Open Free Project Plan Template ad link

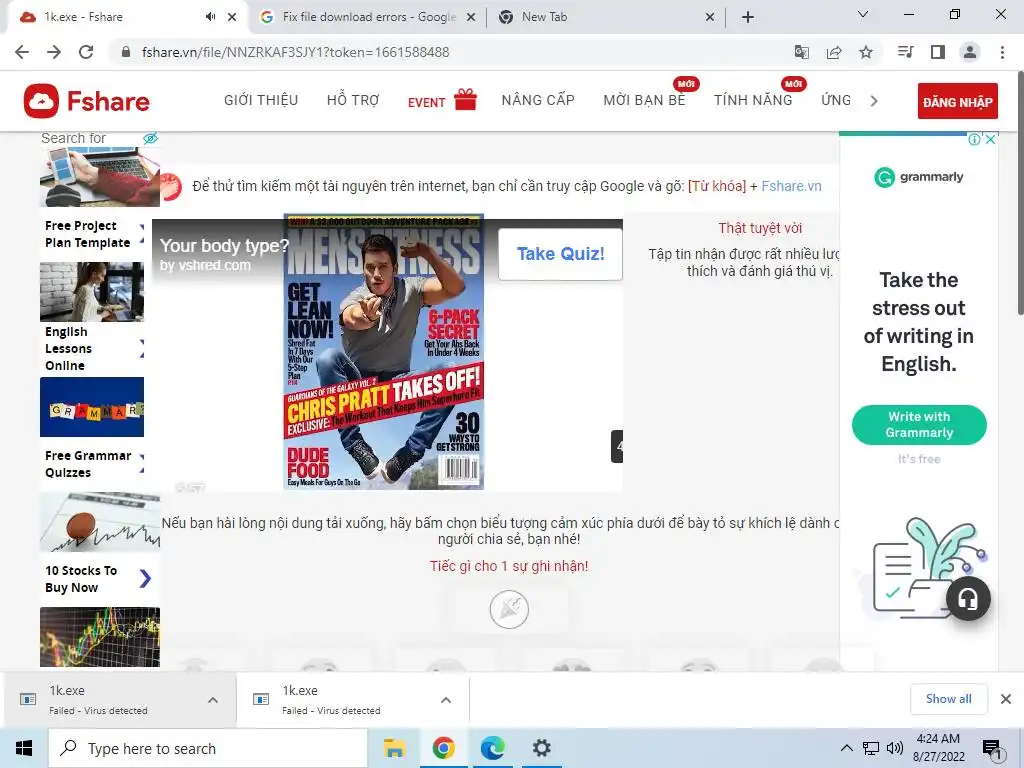(88, 234)
